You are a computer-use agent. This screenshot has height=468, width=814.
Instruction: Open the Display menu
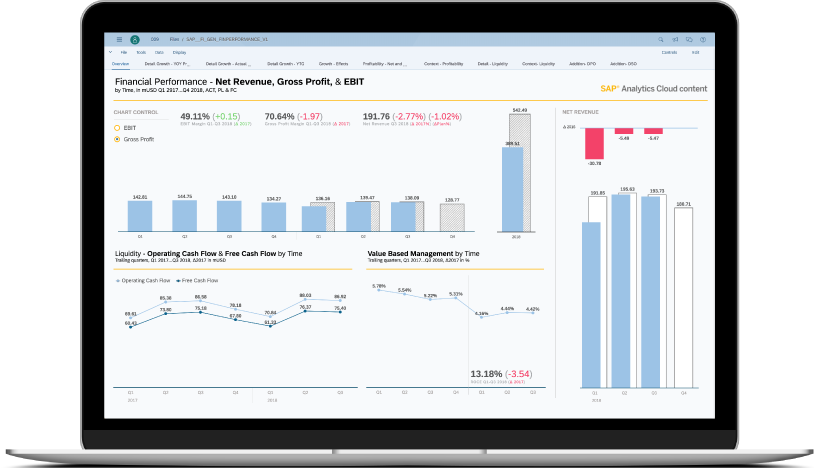click(179, 52)
